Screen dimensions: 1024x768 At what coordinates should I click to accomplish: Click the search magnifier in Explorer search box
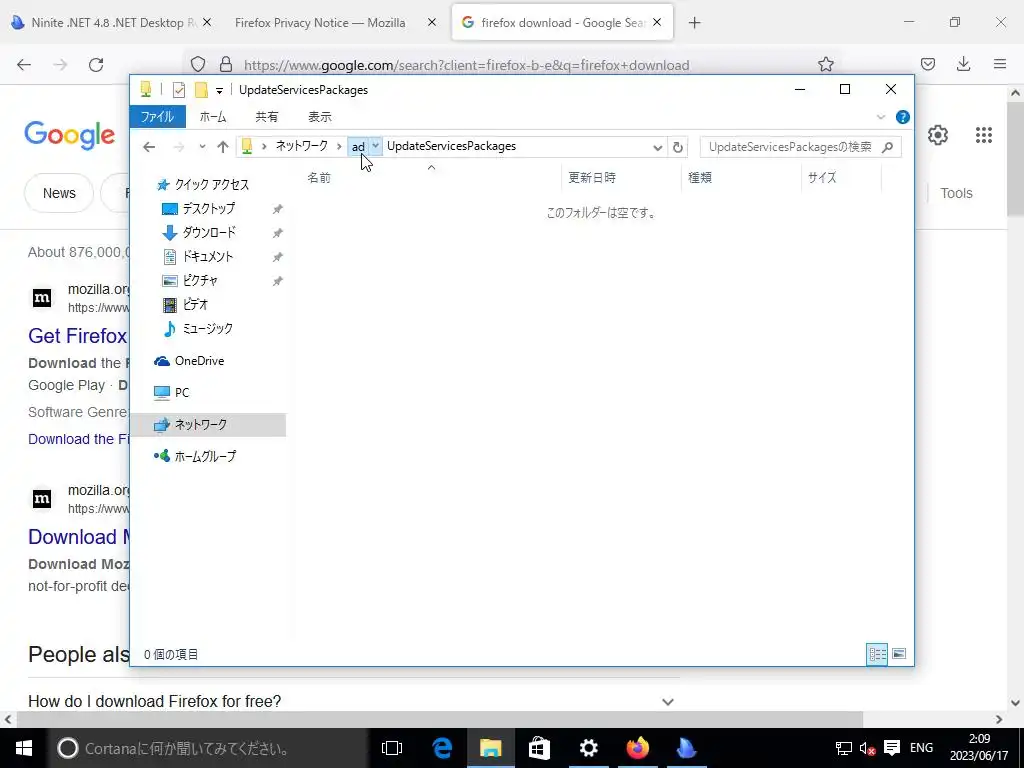click(x=887, y=147)
